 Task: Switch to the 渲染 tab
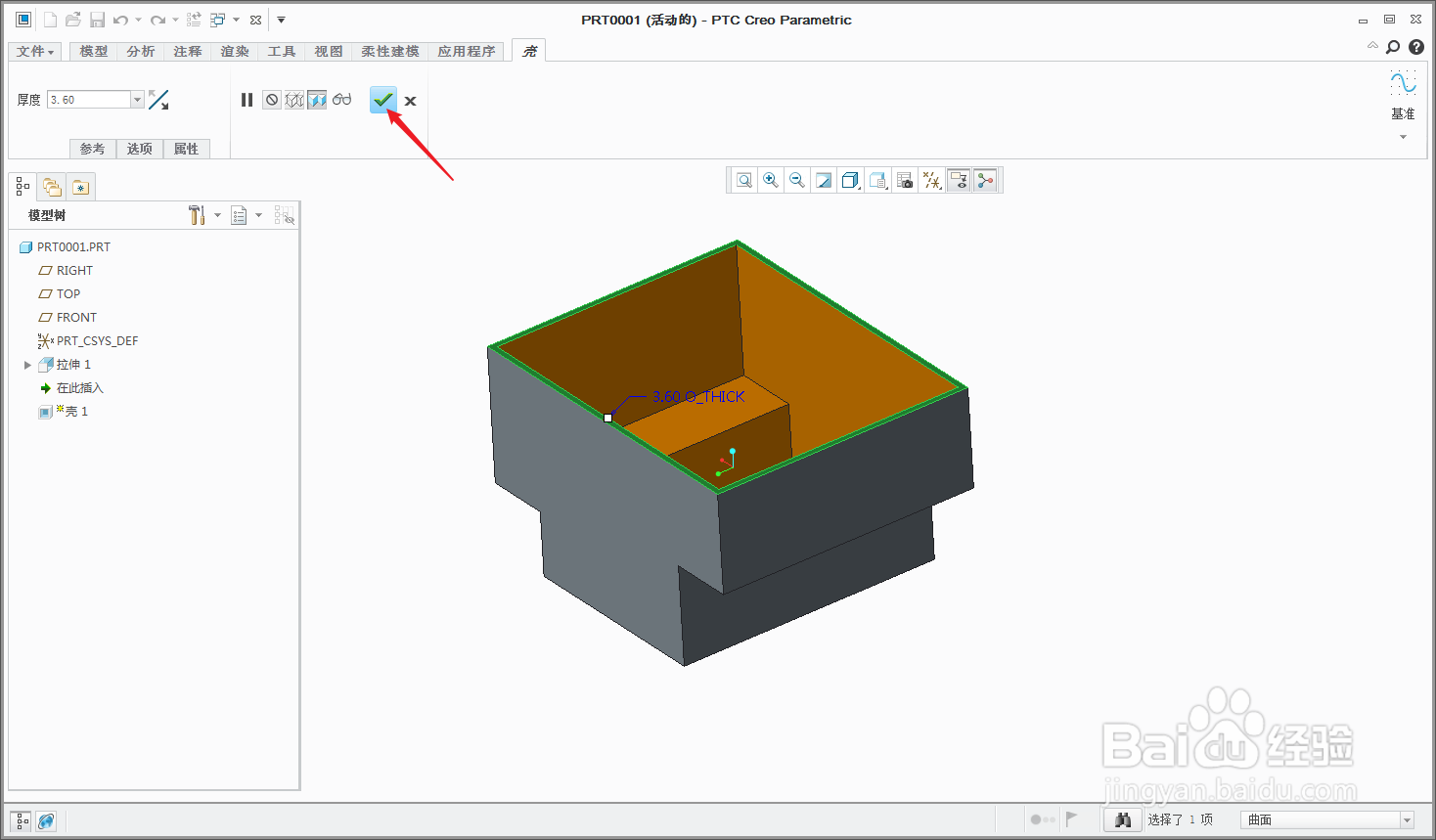pos(235,51)
